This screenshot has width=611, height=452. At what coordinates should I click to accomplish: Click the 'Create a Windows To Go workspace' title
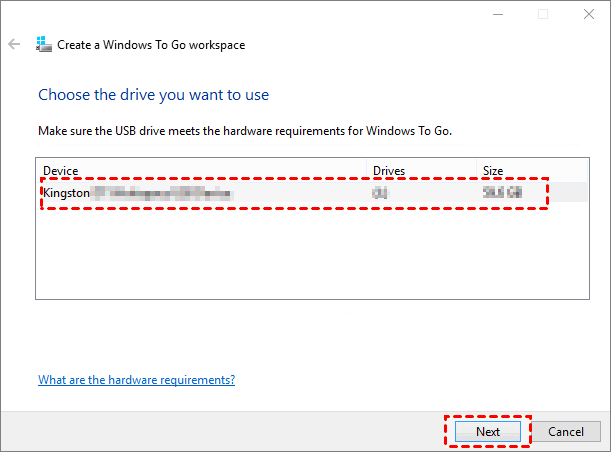click(x=151, y=45)
